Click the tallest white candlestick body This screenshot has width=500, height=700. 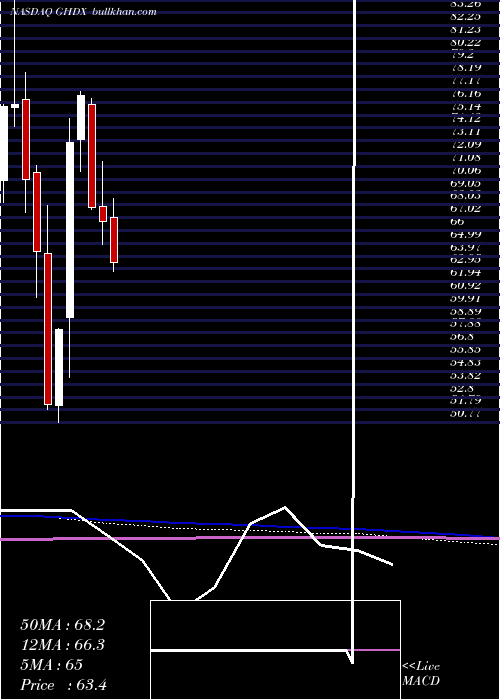pyautogui.click(x=70, y=230)
